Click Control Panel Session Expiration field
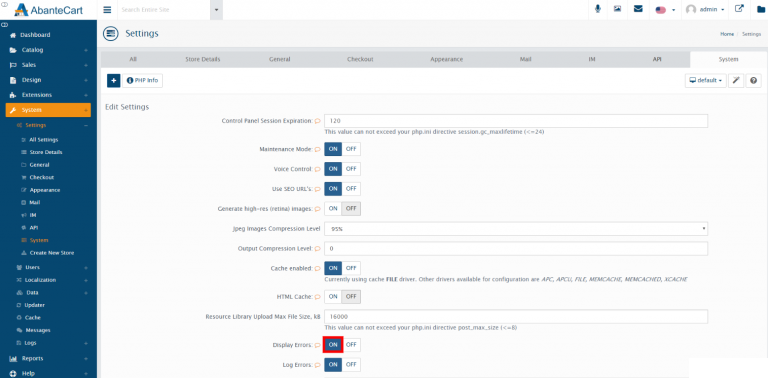 point(516,121)
